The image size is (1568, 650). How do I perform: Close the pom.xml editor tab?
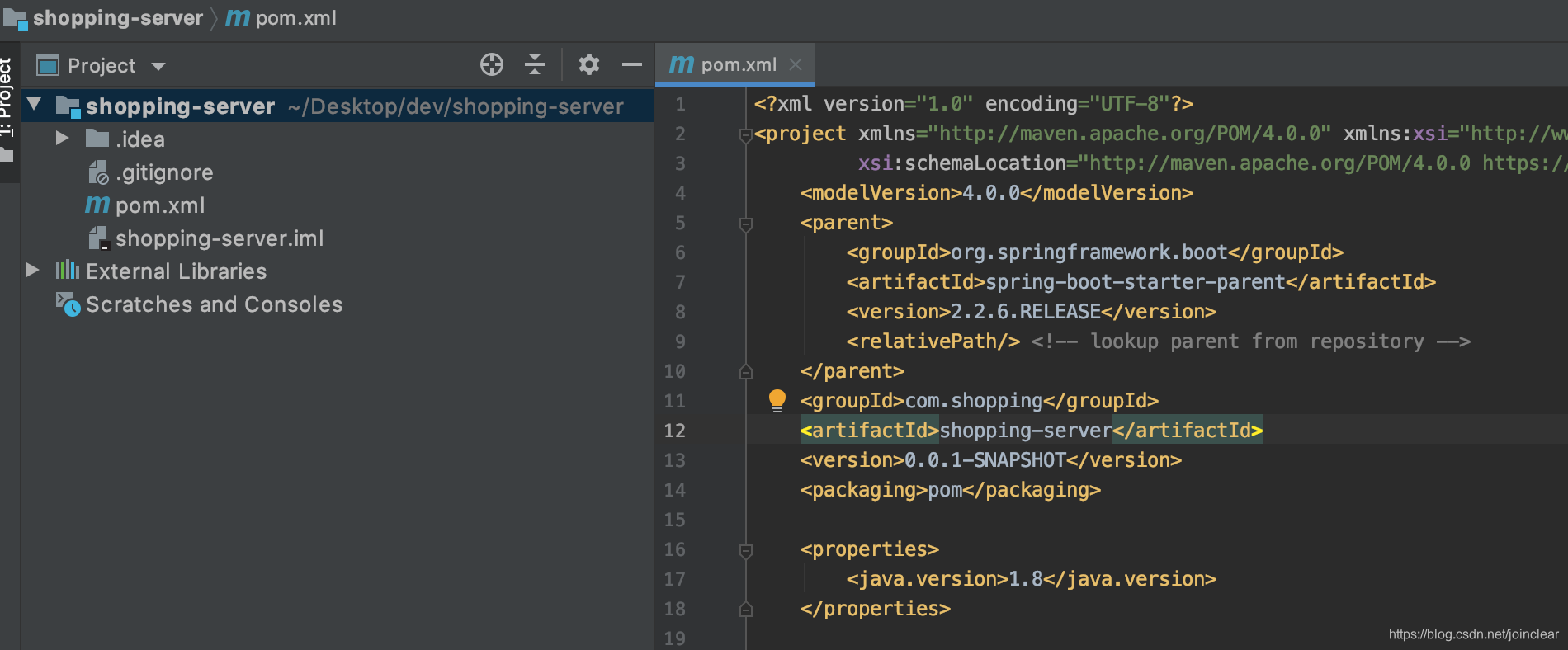point(796,64)
